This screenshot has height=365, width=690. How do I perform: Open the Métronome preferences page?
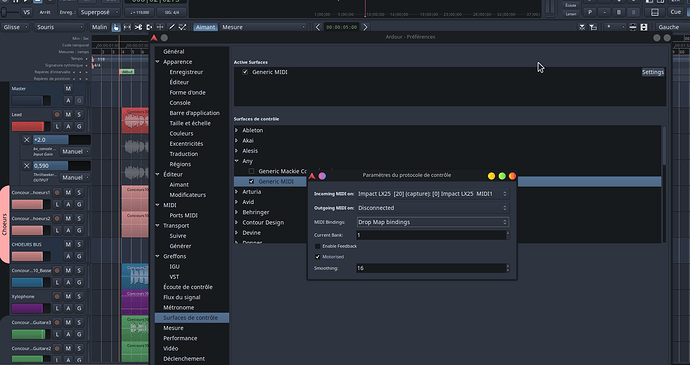[x=179, y=307]
